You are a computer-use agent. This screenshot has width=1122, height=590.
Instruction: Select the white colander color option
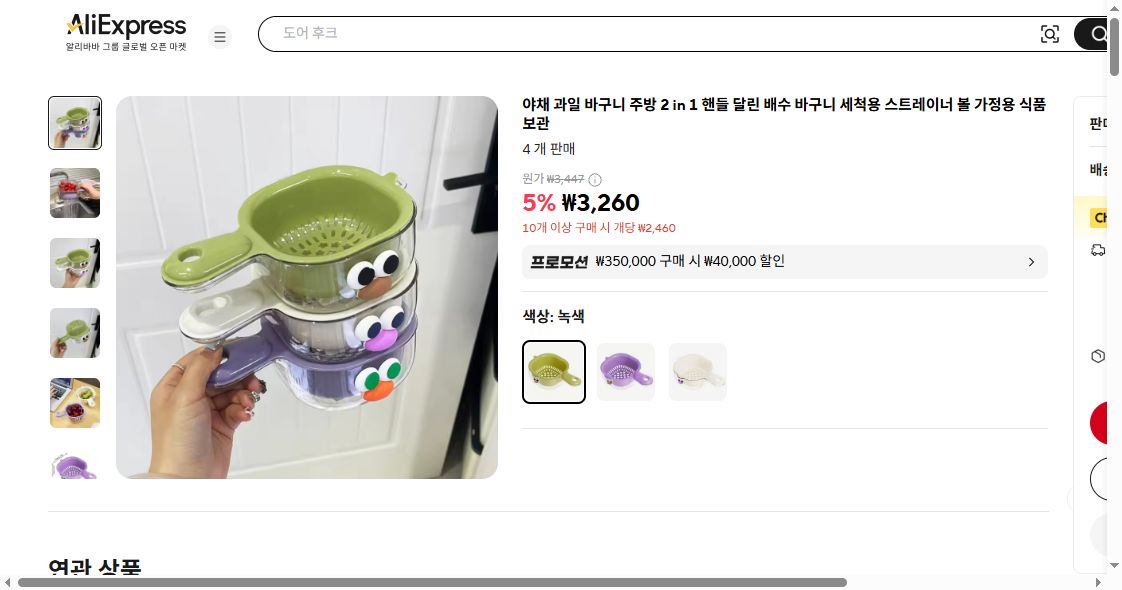[x=697, y=371]
